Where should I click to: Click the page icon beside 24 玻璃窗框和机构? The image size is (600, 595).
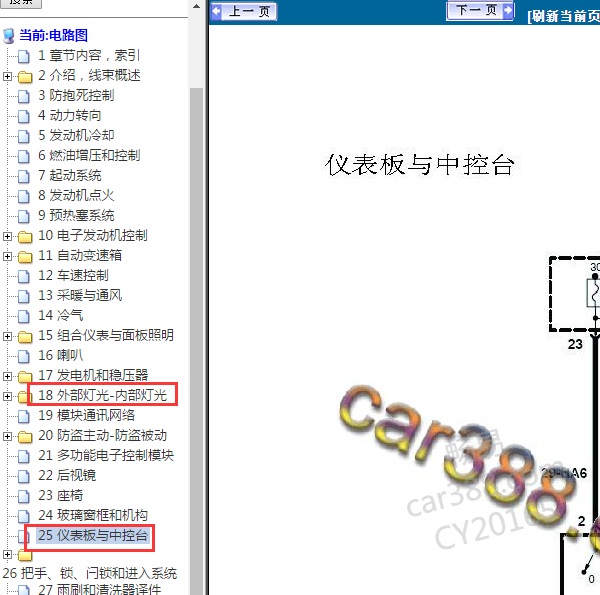pos(24,516)
